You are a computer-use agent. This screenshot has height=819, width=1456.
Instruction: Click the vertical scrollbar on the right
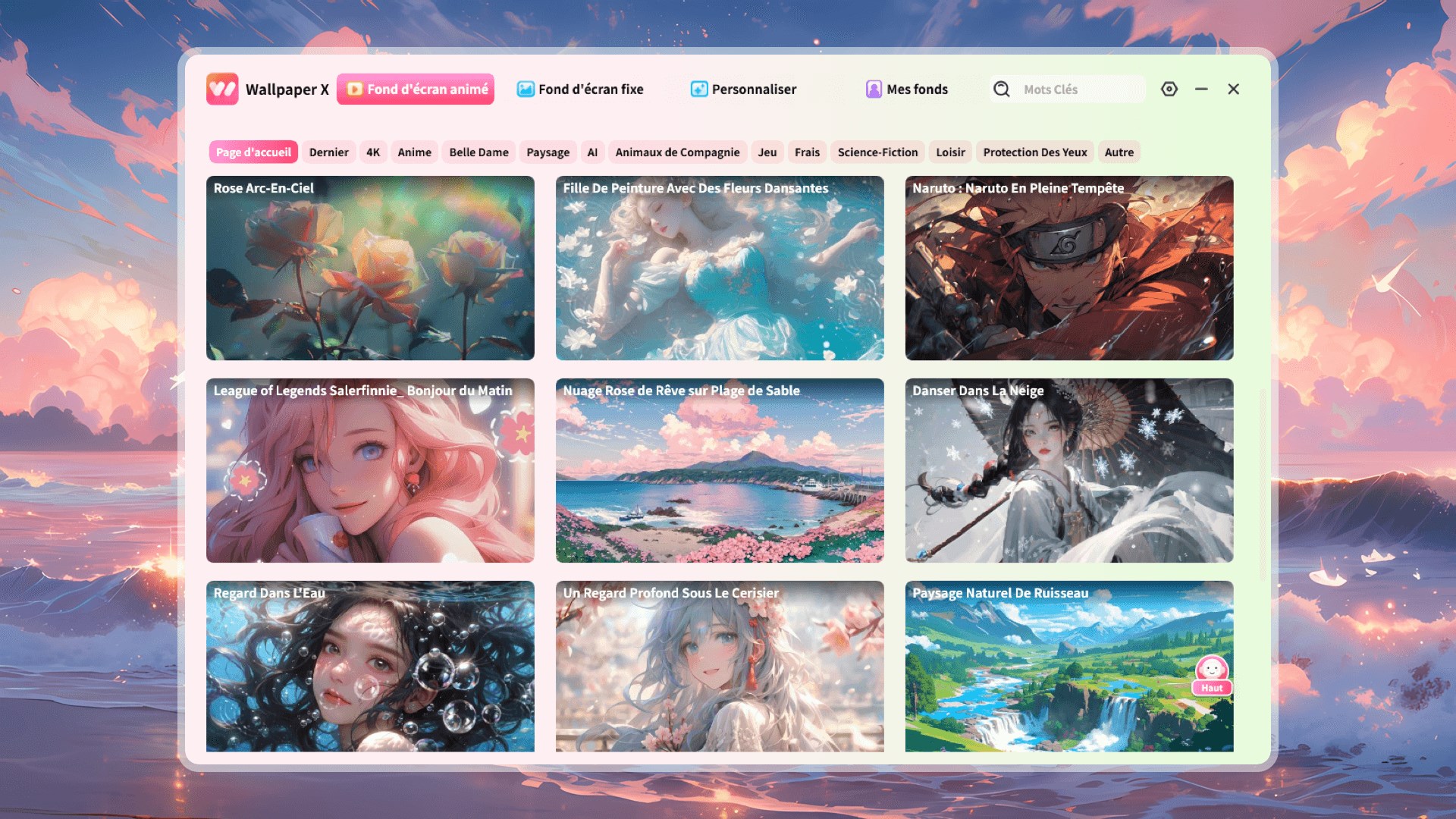(x=1262, y=485)
